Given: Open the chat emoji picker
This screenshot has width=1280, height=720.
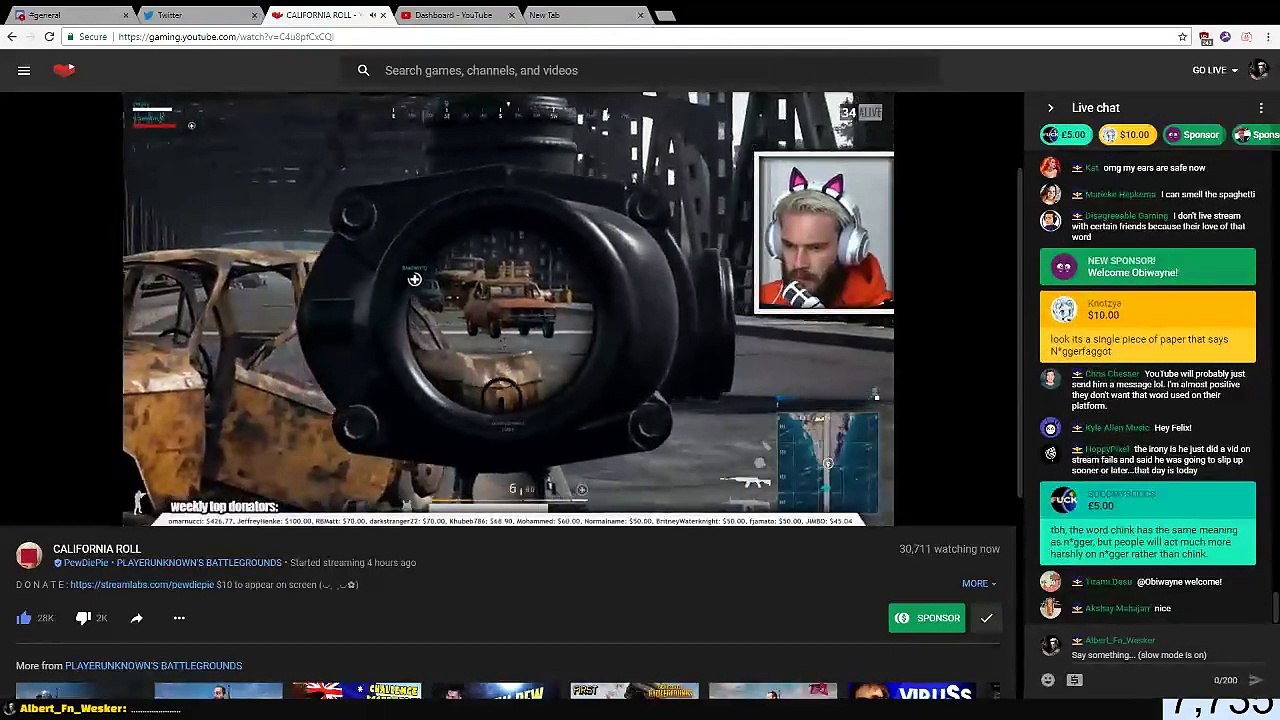Looking at the screenshot, I should click(x=1048, y=680).
